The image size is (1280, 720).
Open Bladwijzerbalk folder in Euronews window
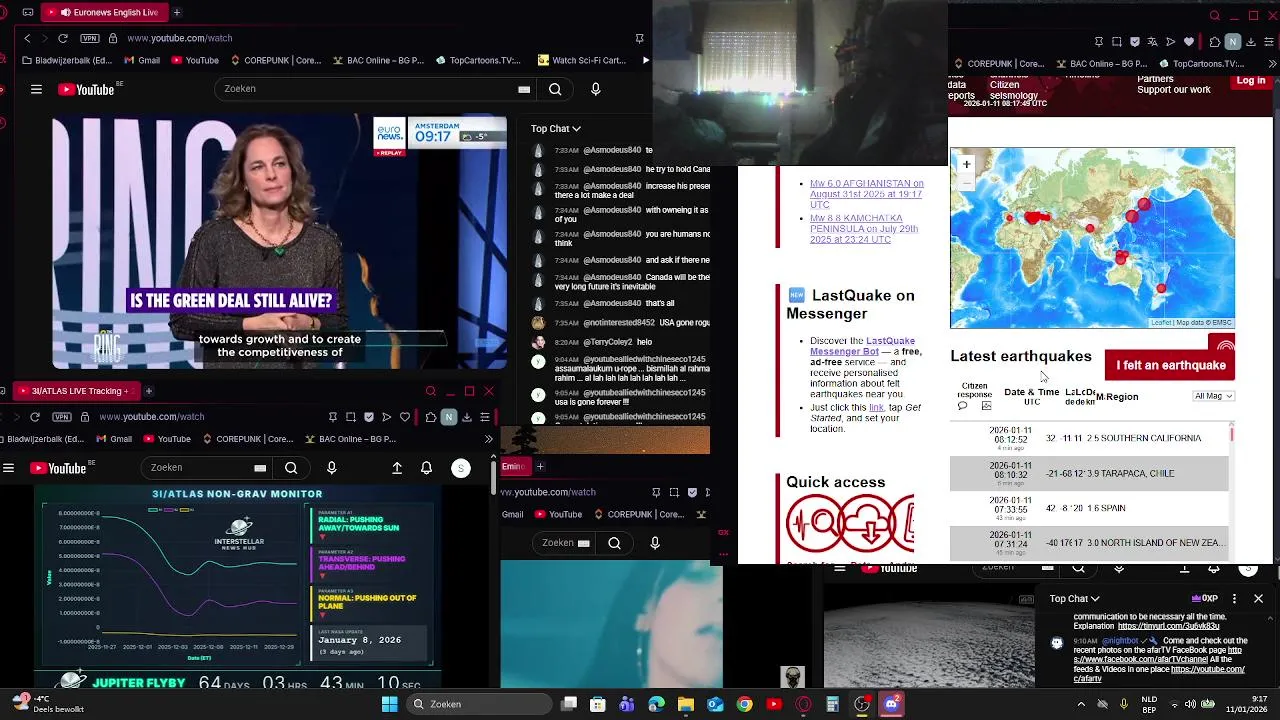pos(66,60)
